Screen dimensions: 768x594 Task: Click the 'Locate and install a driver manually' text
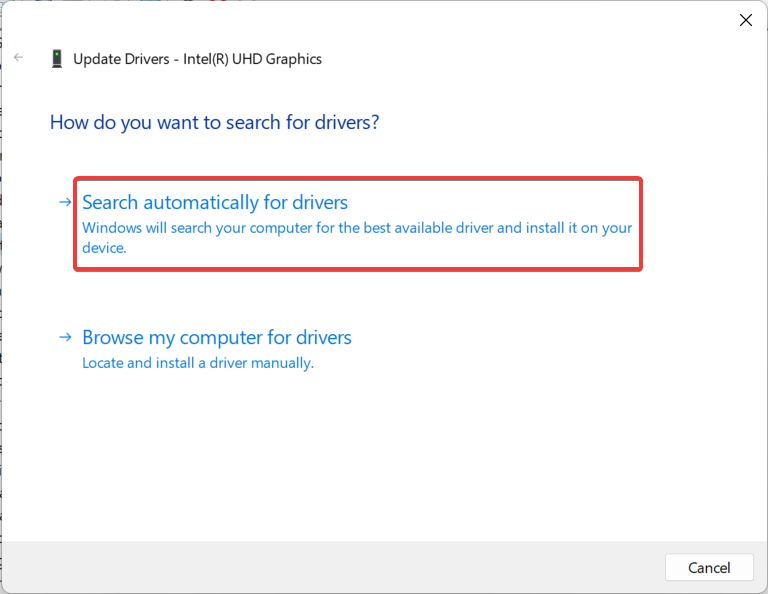[198, 363]
